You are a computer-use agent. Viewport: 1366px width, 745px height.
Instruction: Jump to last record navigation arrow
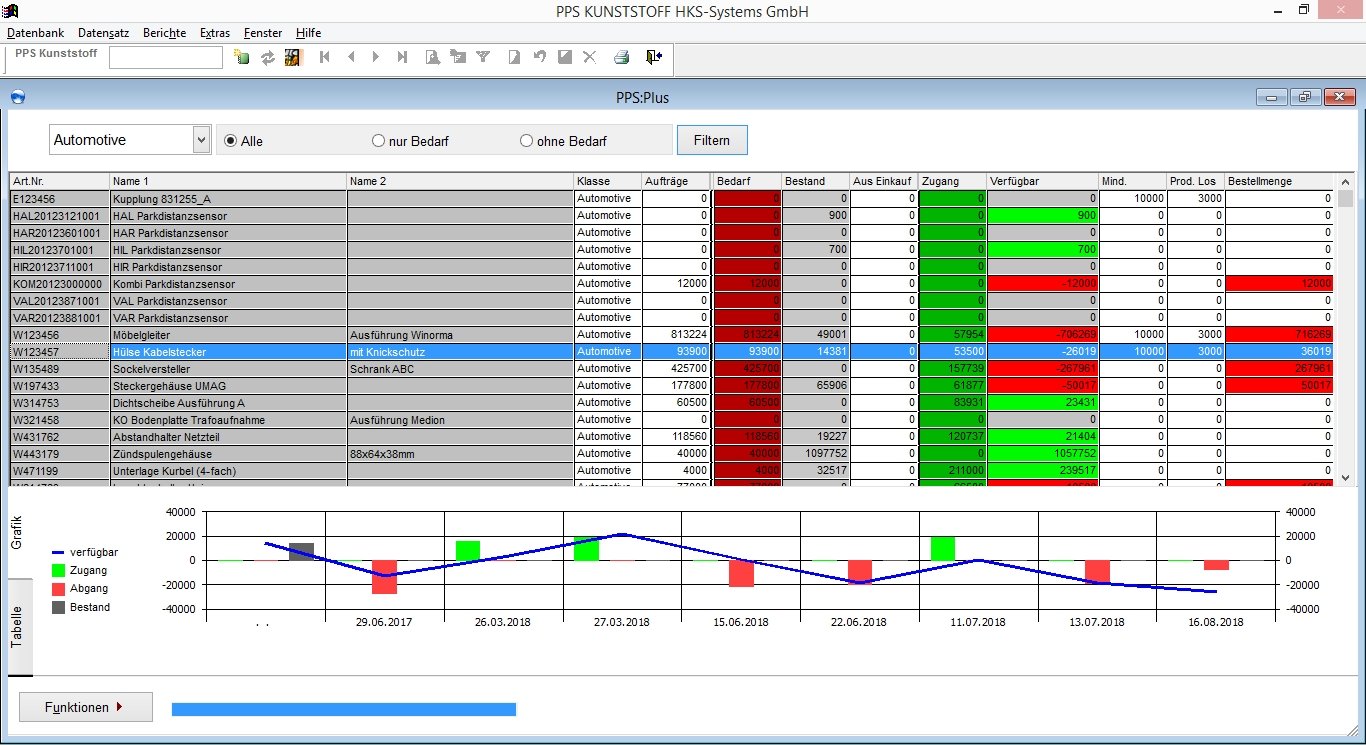tap(402, 57)
